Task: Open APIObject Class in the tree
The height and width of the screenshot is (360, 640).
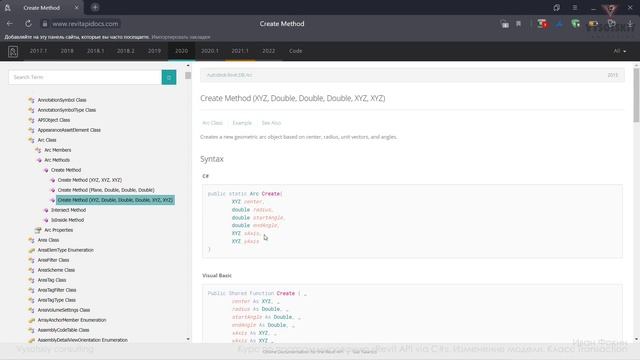Action: coord(54,120)
